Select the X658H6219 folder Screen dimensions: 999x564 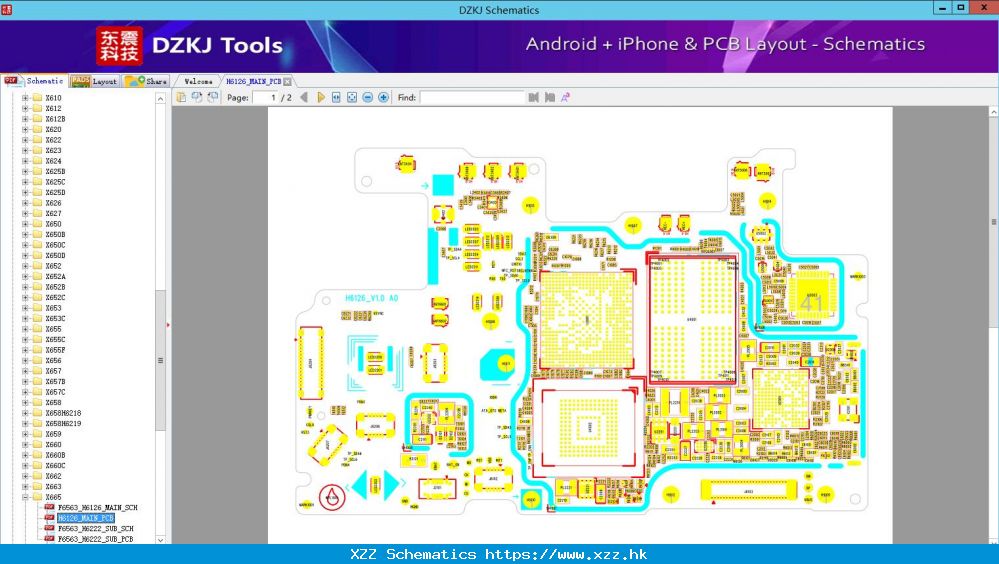(63, 423)
